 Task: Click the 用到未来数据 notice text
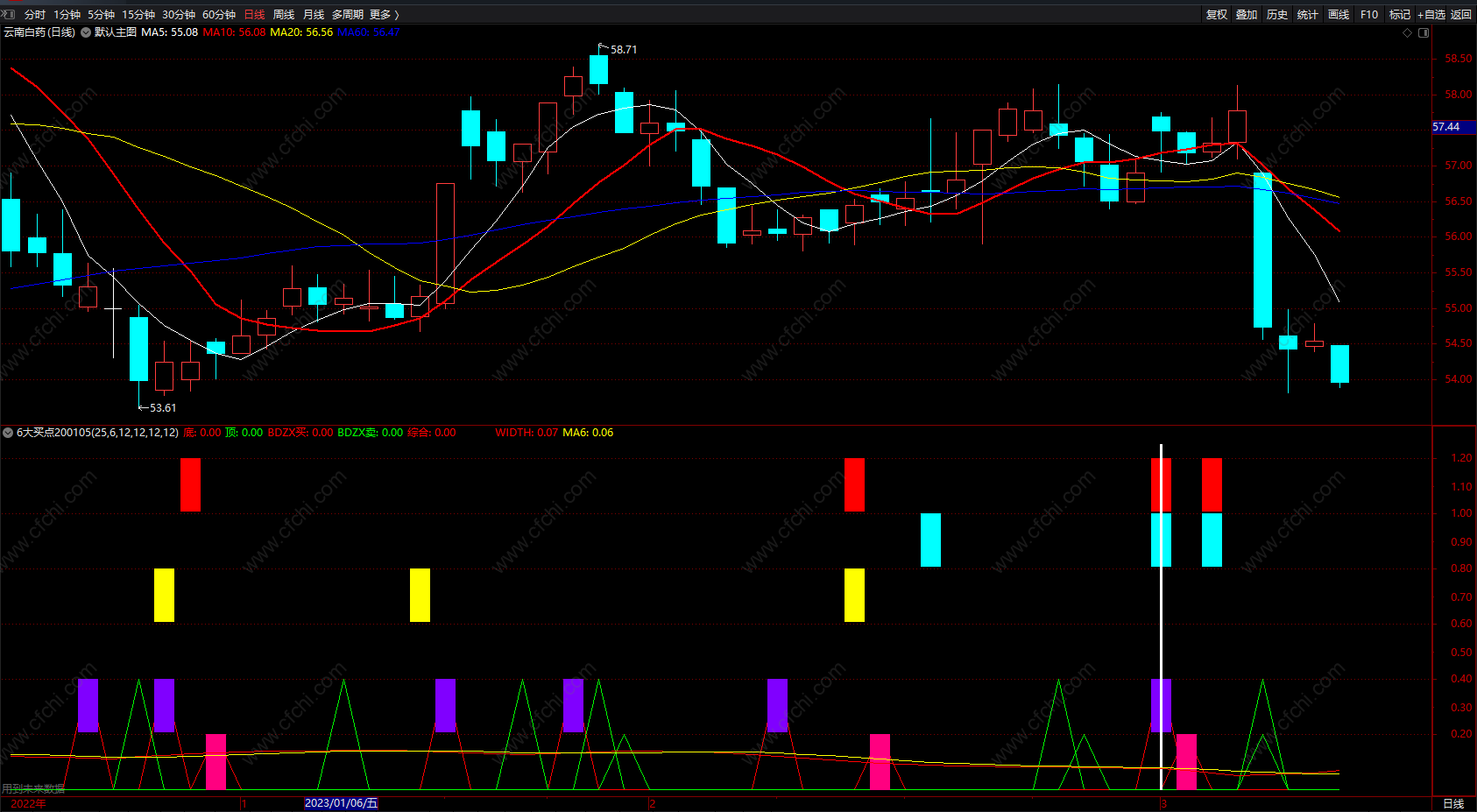[33, 789]
